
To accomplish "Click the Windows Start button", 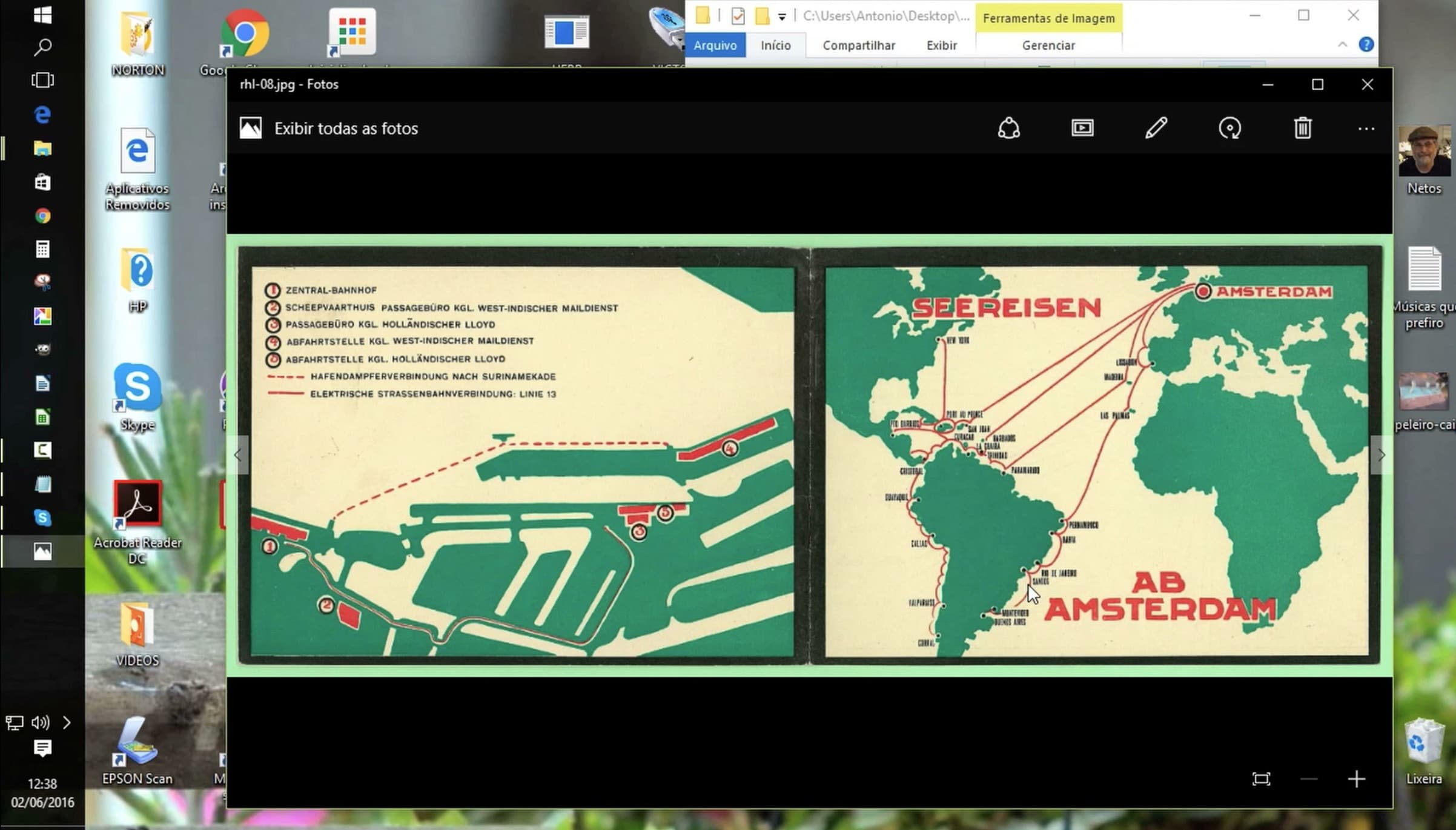I will [x=42, y=15].
